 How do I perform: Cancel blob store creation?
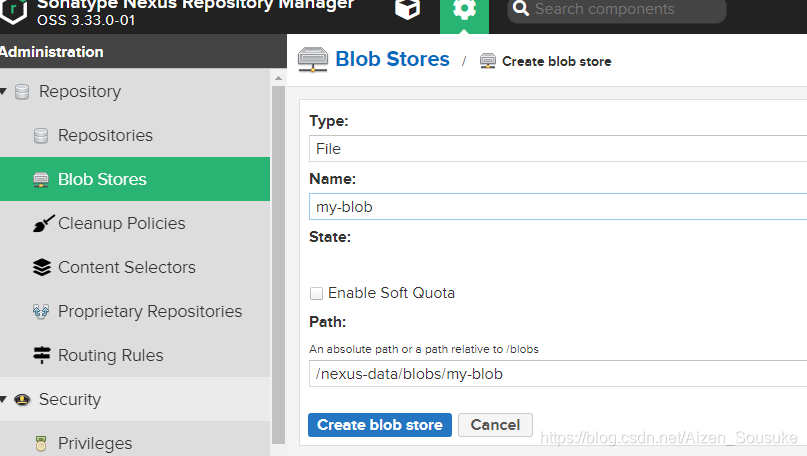point(495,425)
